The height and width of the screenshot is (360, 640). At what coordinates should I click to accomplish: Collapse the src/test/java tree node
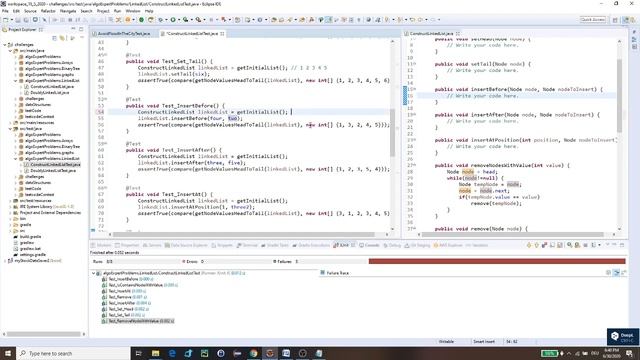(x=11, y=129)
